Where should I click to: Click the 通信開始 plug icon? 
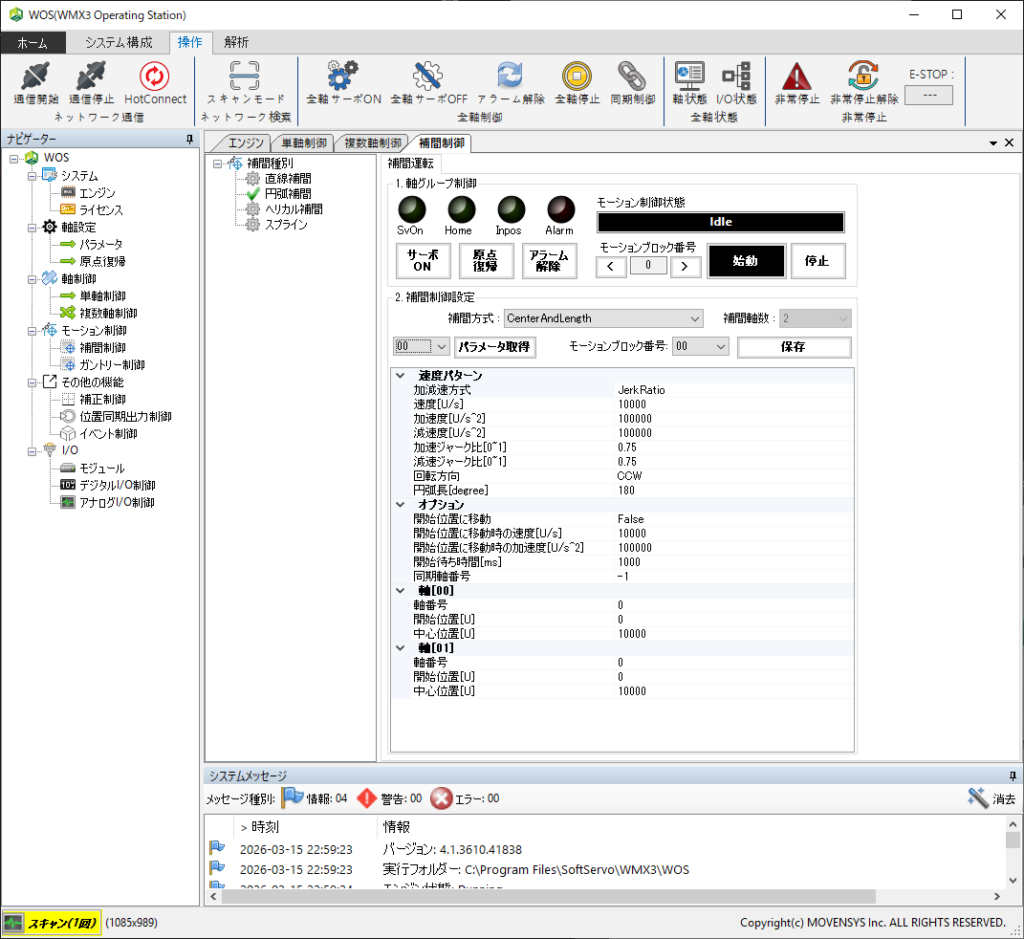(35, 77)
